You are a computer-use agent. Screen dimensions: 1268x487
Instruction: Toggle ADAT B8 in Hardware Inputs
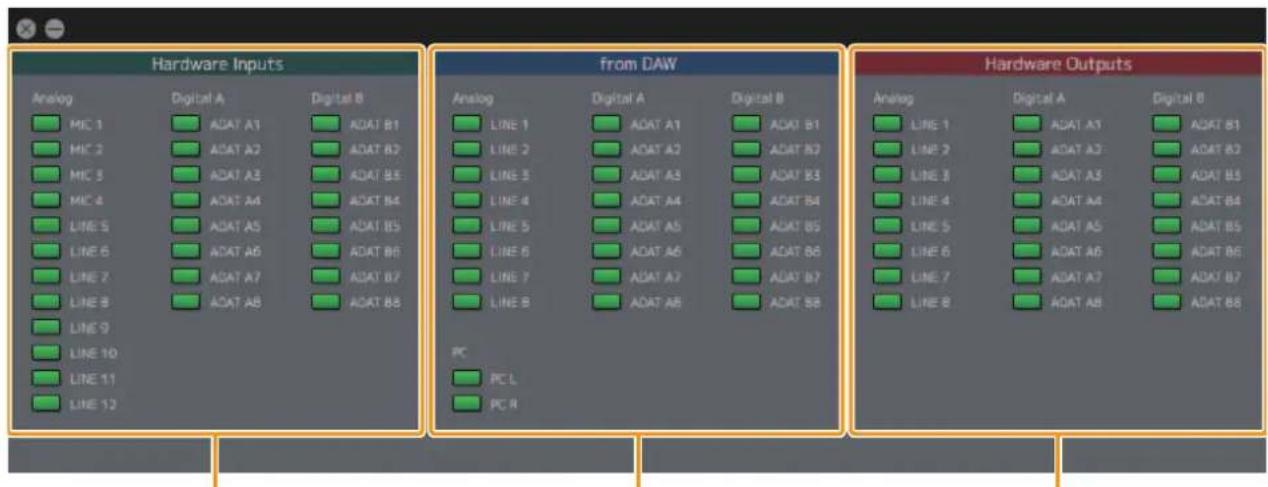(326, 301)
